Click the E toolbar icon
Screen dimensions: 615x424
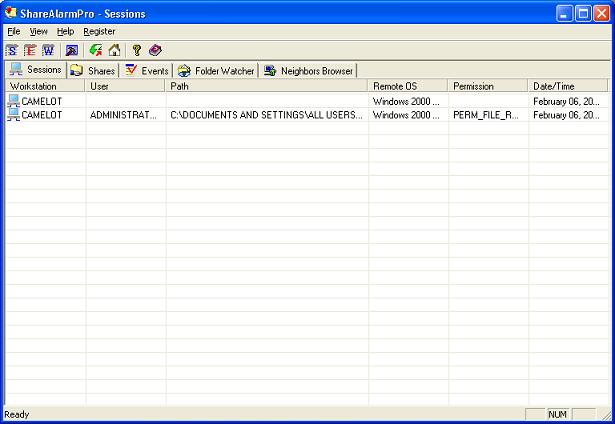coord(30,50)
